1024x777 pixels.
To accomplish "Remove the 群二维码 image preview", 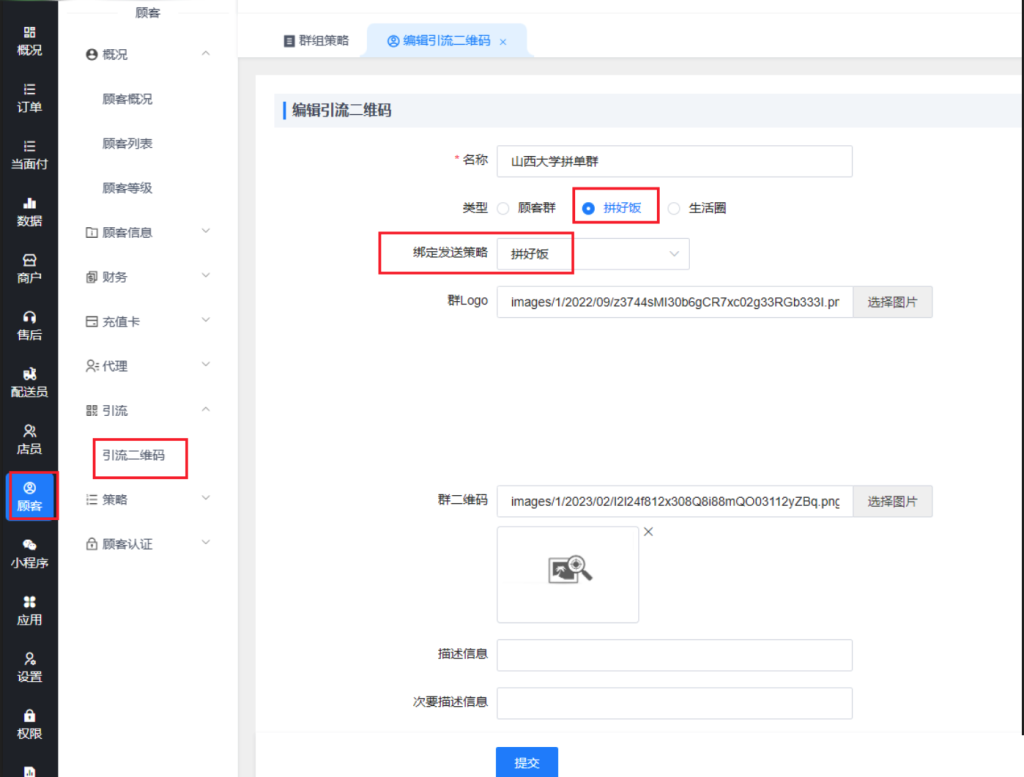I will point(648,532).
